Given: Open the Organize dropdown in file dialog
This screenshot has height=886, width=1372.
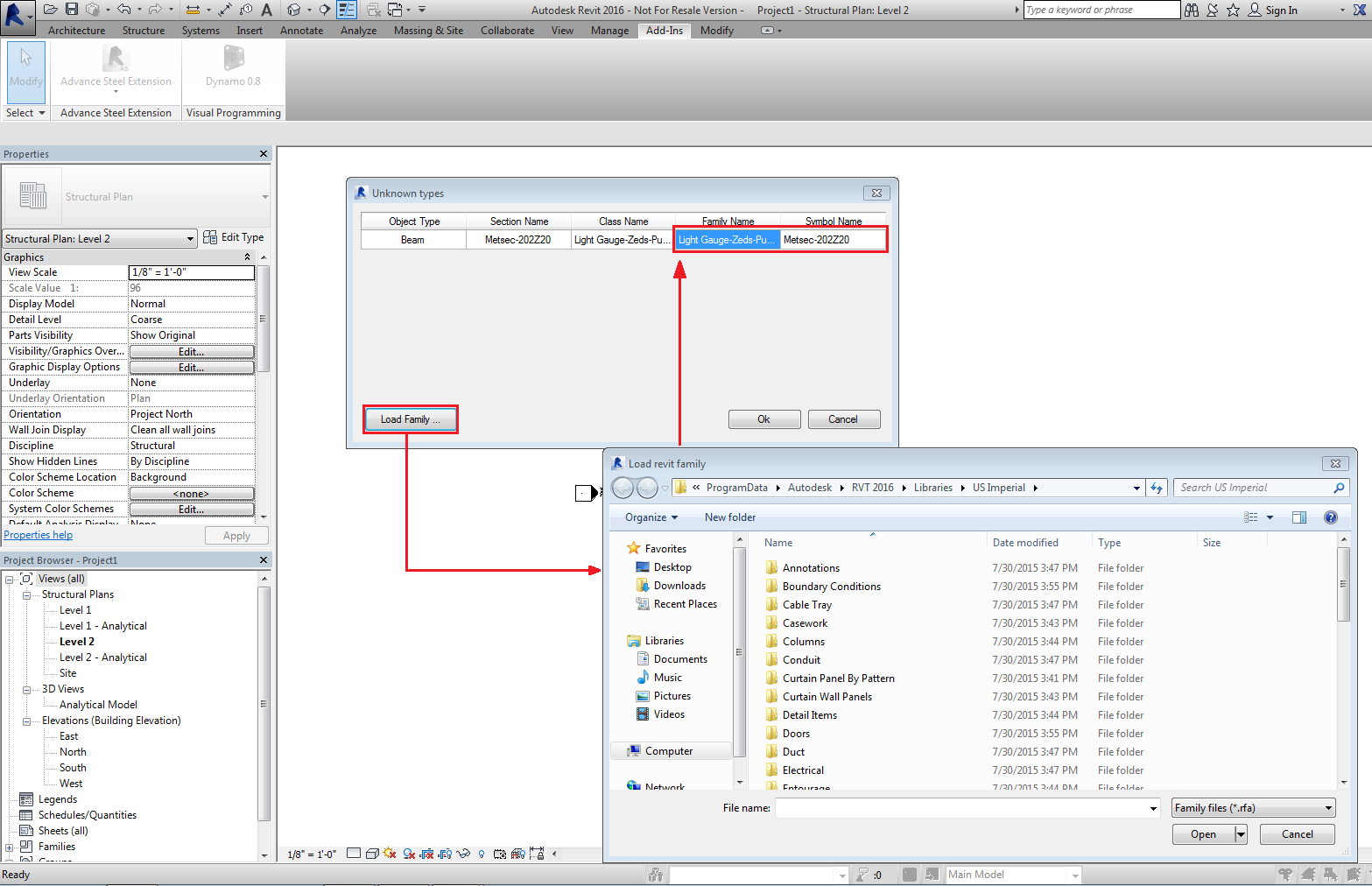Looking at the screenshot, I should (651, 517).
